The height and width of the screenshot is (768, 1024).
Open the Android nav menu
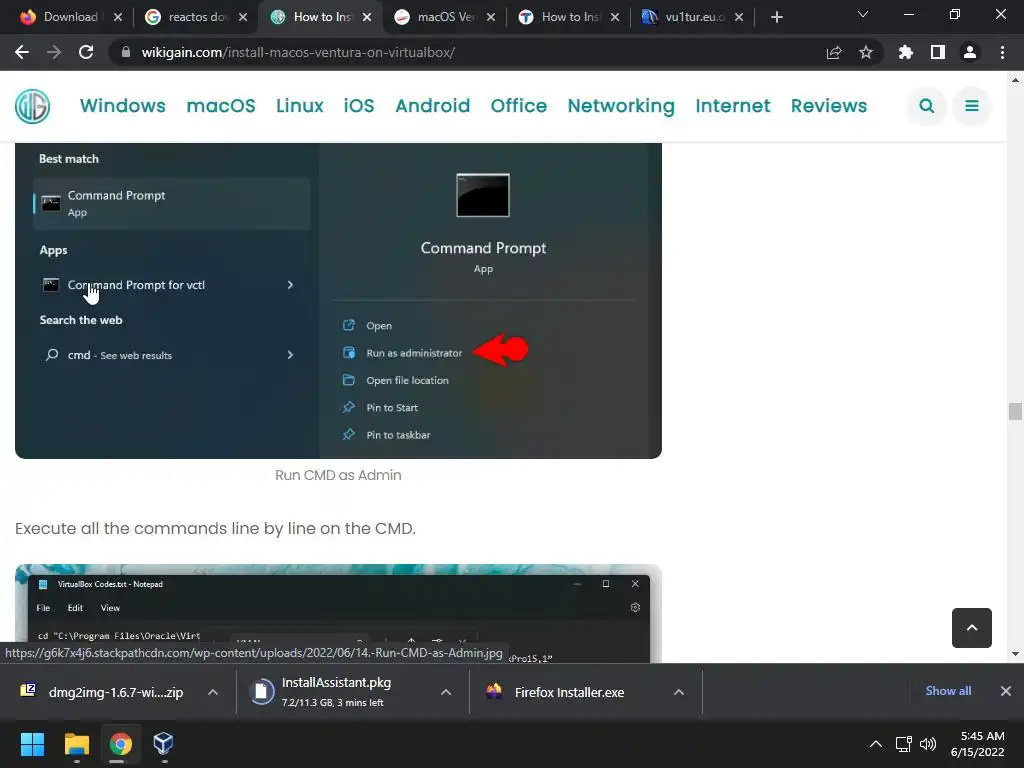click(432, 106)
